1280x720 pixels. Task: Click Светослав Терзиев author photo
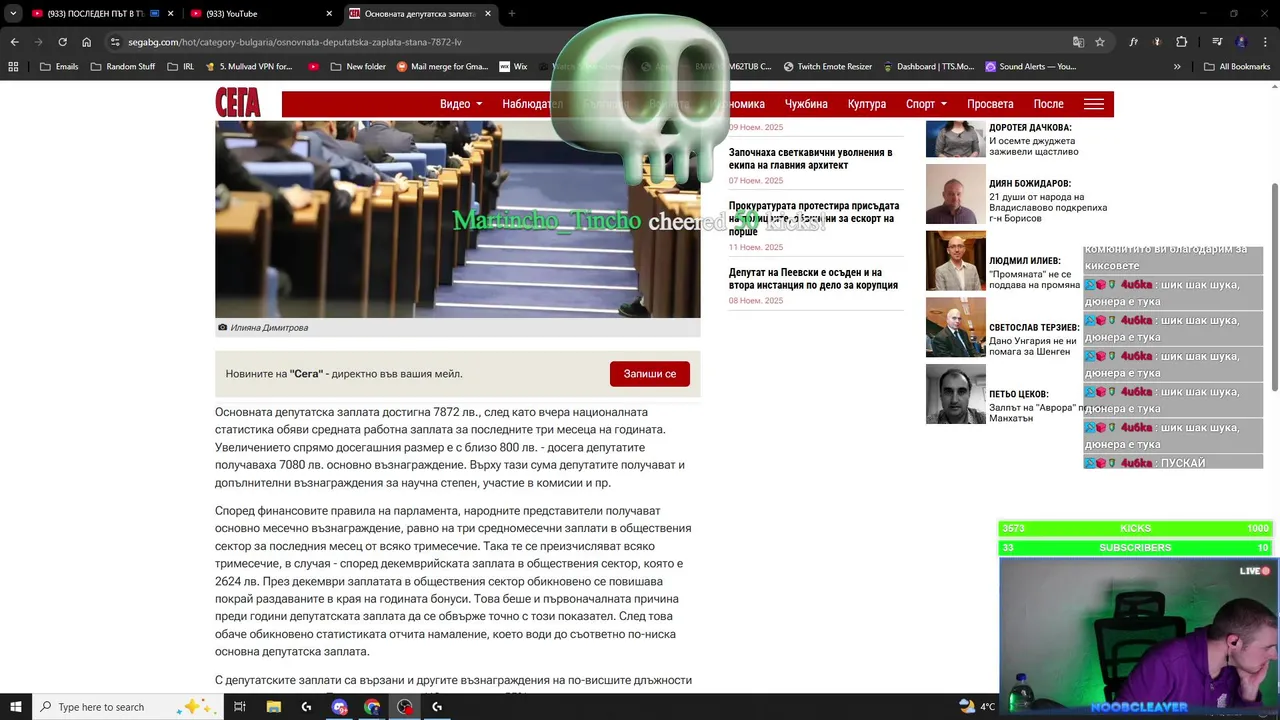click(956, 327)
